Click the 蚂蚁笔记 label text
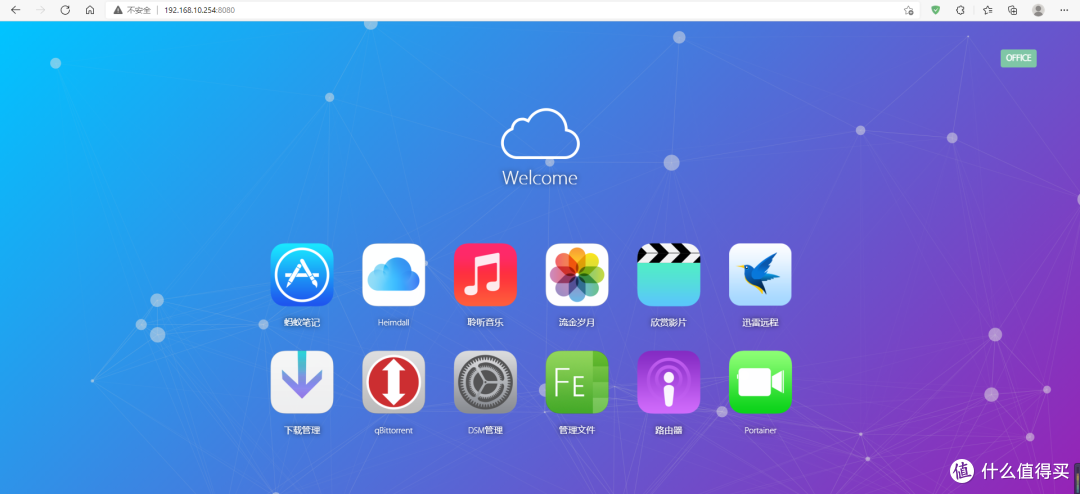This screenshot has width=1080, height=494. (x=302, y=322)
